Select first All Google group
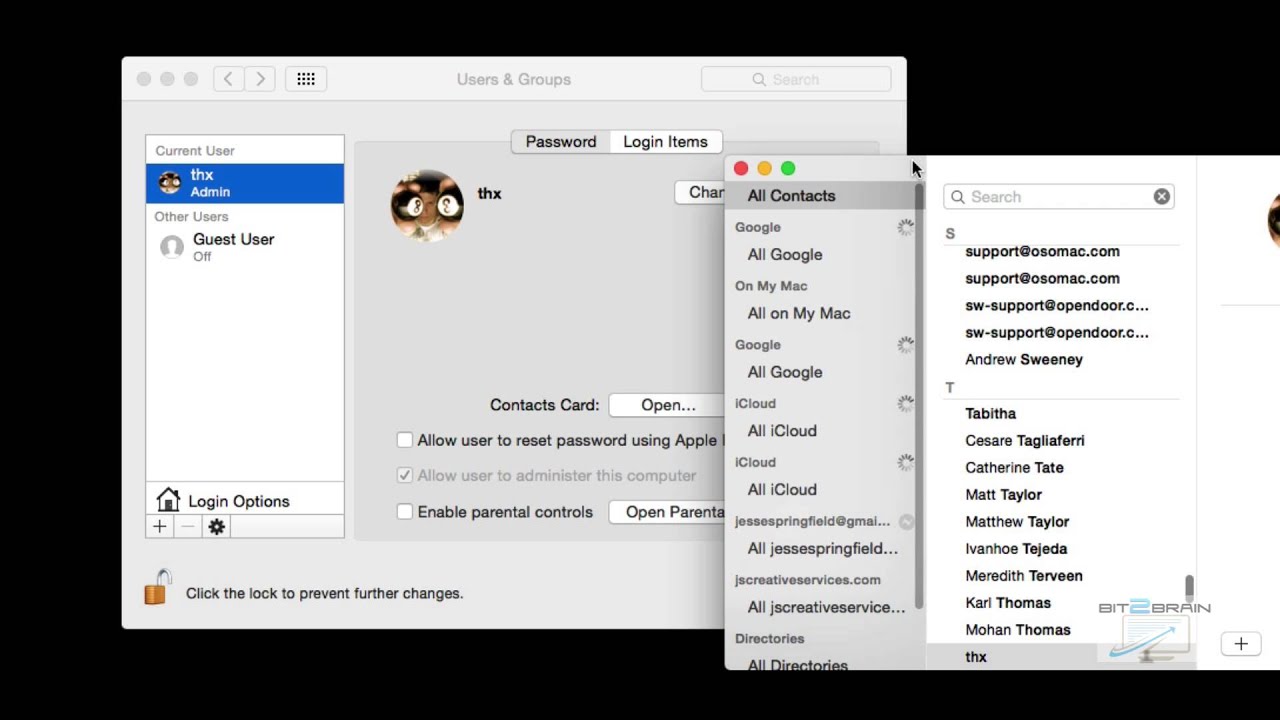 click(x=785, y=254)
